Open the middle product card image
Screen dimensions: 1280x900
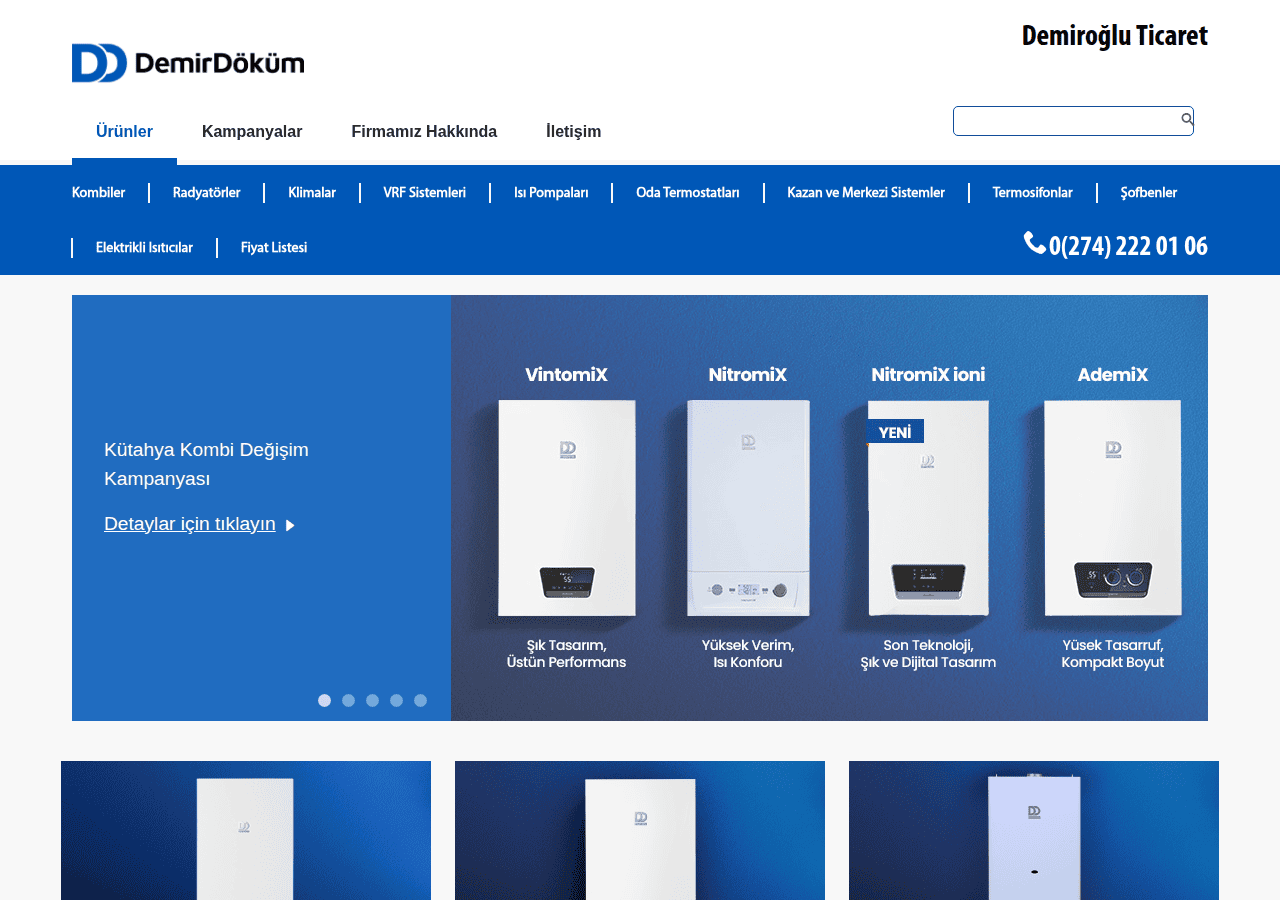point(640,831)
